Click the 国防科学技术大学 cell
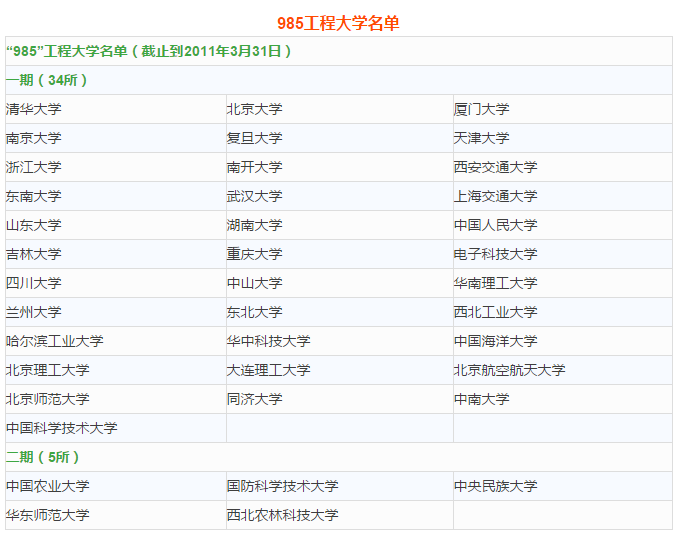 (x=340, y=486)
